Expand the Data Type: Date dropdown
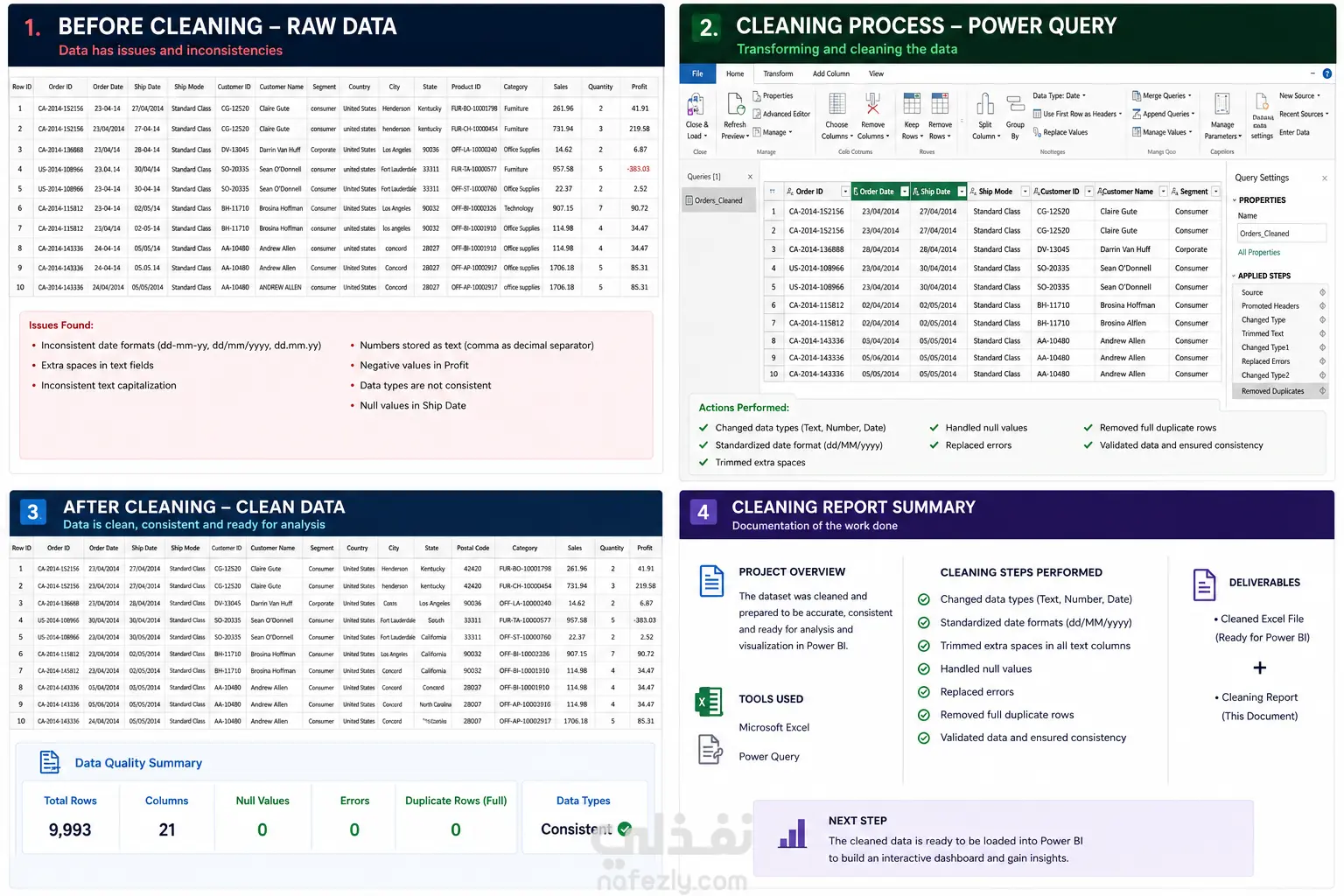 click(1059, 96)
